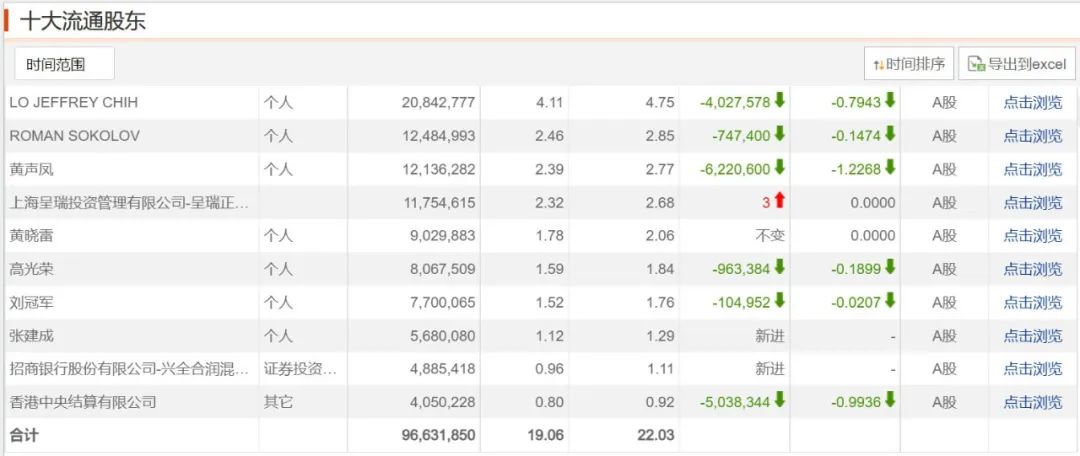This screenshot has height=456, width=1080.
Task: Select the 上海呈瑞投资管理有限公司 shareholder name
Action: pyautogui.click(x=128, y=203)
